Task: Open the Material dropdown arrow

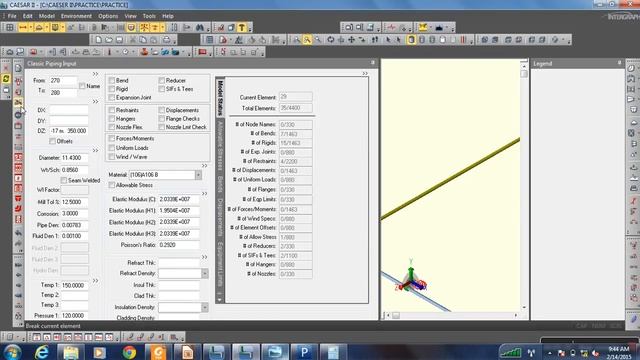Action: coord(198,175)
